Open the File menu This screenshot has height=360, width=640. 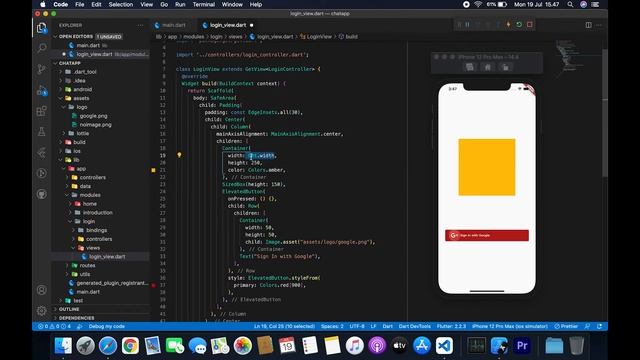point(80,4)
